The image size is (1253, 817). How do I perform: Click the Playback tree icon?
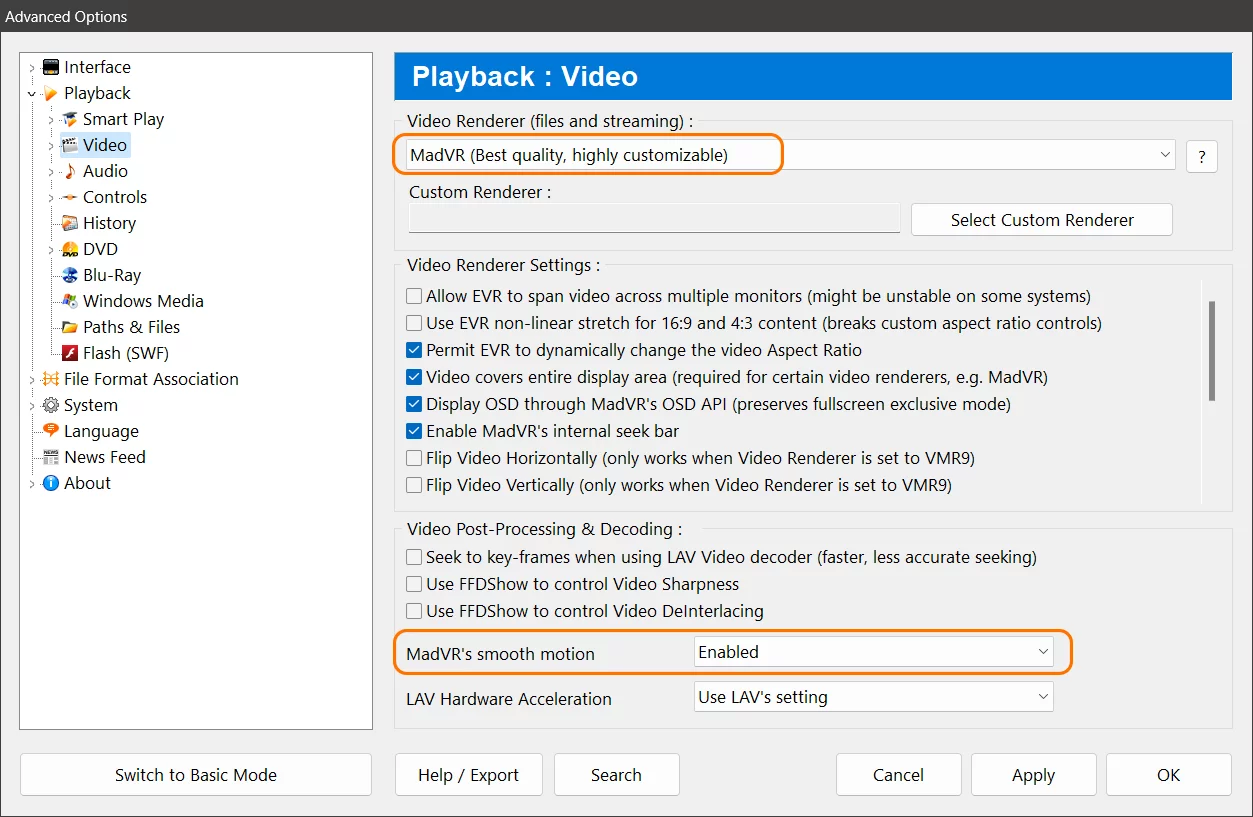tap(50, 93)
